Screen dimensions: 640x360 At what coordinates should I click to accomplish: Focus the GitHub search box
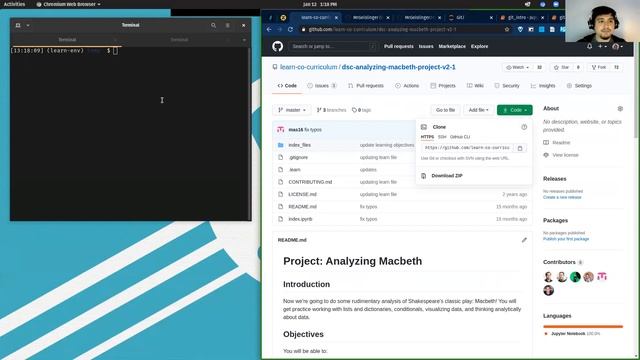(333, 47)
